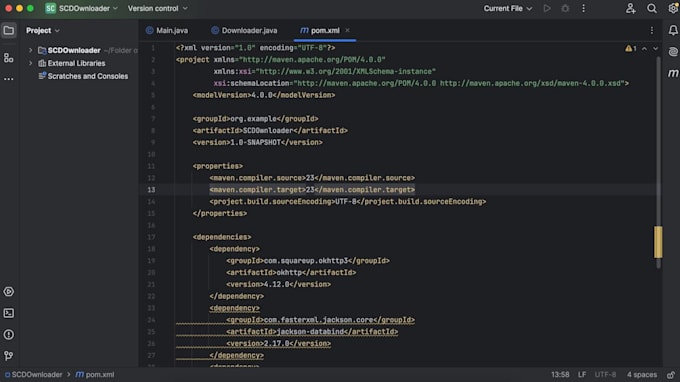
Task: Expand the SCDOwnloader project node
Action: pos(30,50)
